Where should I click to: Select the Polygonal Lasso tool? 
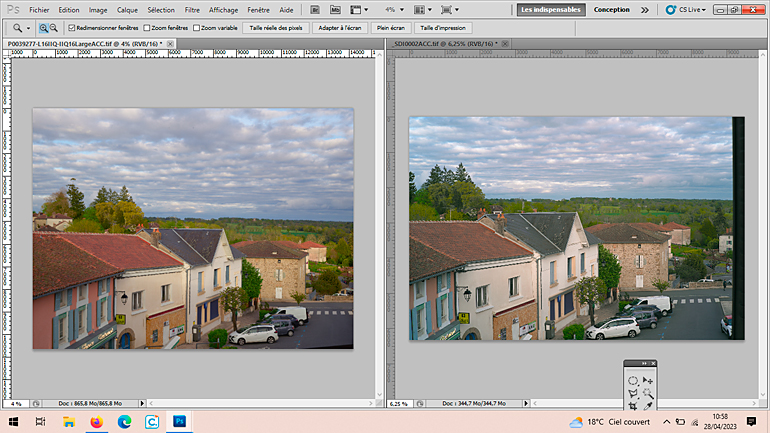633,394
